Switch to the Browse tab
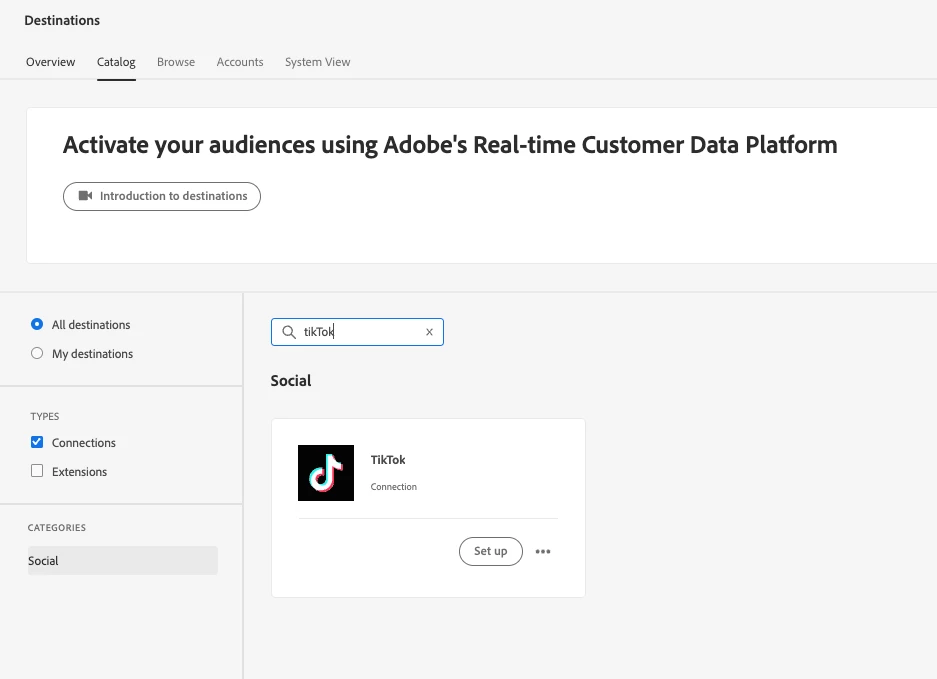This screenshot has height=679, width=937. point(176,62)
